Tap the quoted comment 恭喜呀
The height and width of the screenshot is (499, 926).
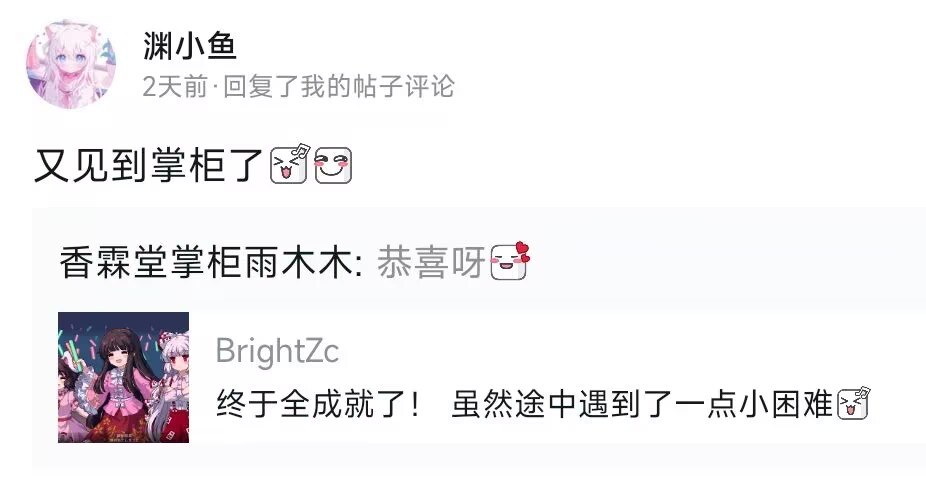431,262
